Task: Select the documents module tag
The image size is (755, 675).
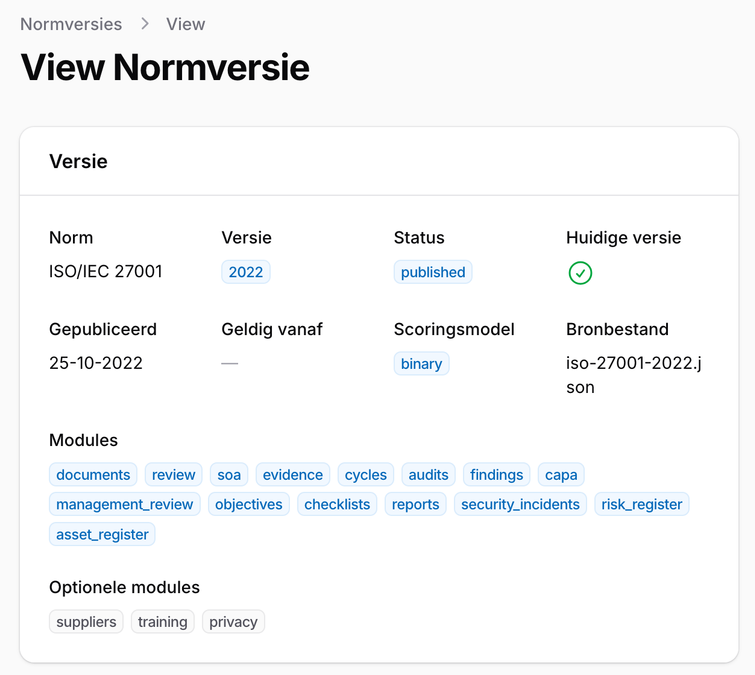Action: pos(93,475)
